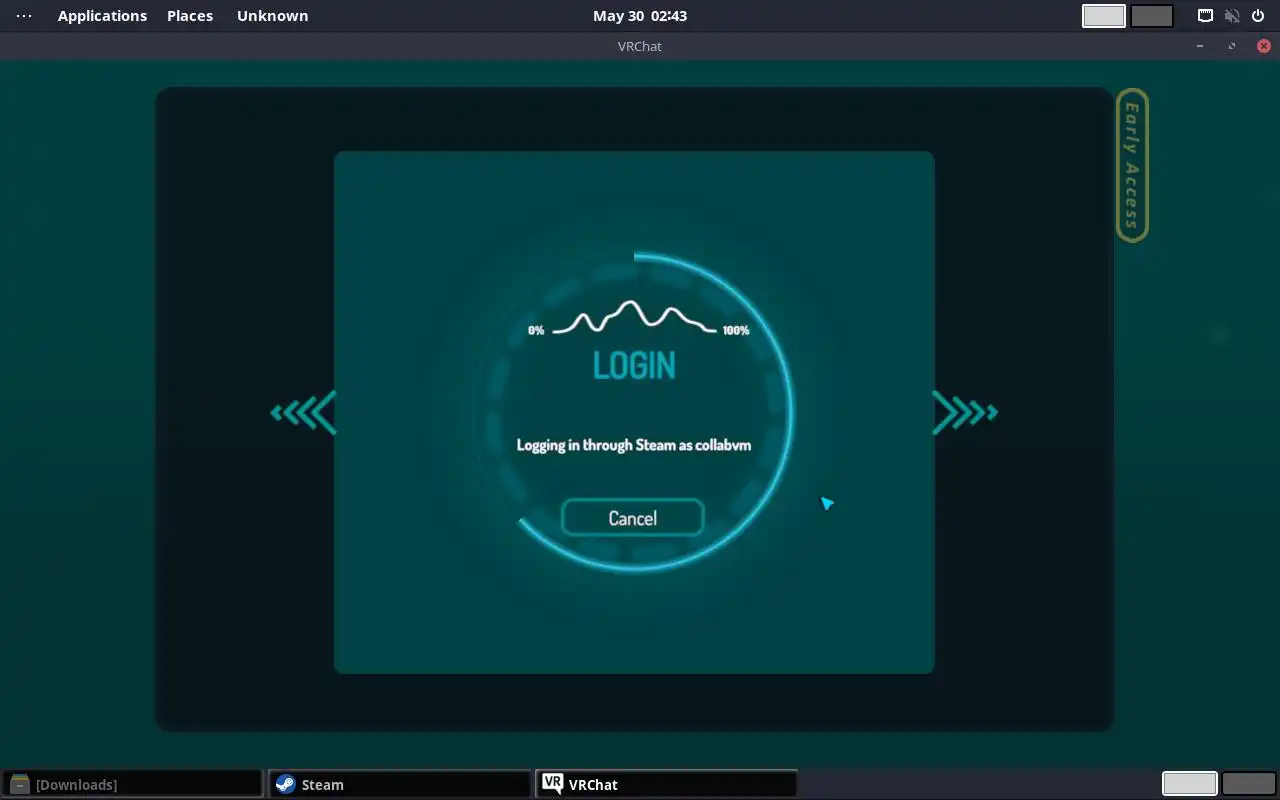Screen dimensions: 1280x800
Task: Close the VRChat window
Action: pyautogui.click(x=1264, y=46)
